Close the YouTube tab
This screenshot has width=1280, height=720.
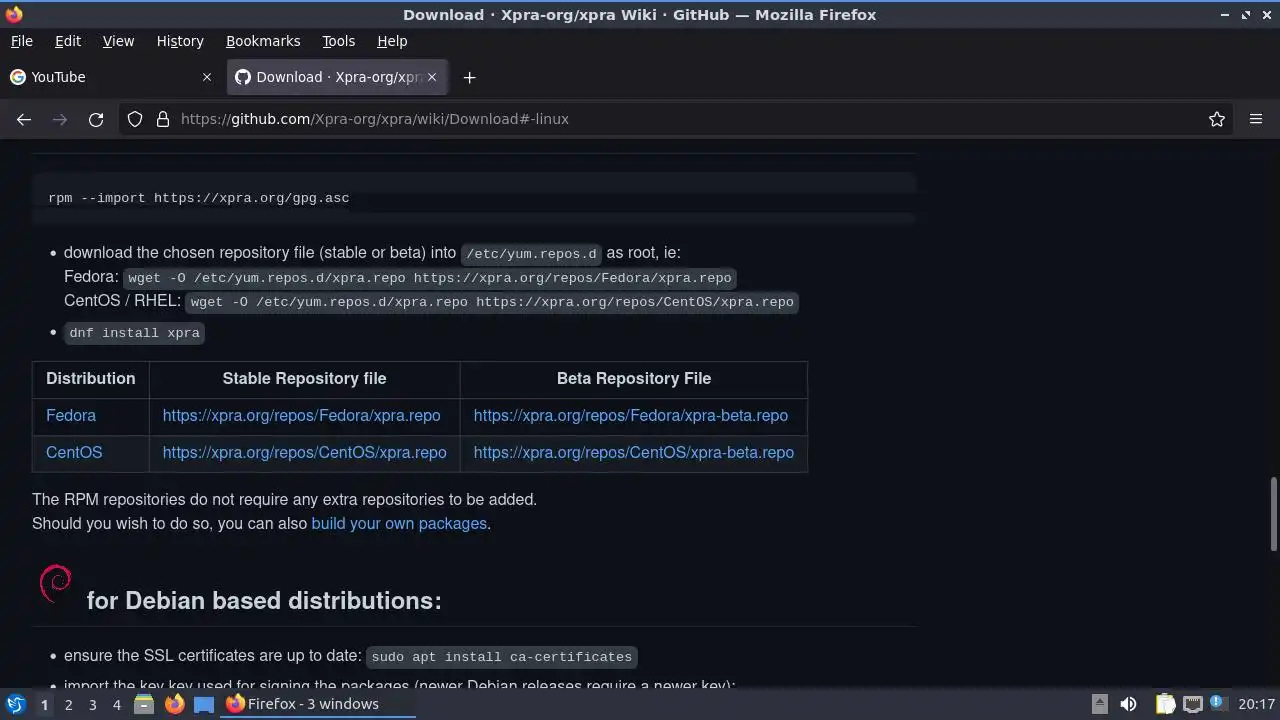click(x=207, y=77)
